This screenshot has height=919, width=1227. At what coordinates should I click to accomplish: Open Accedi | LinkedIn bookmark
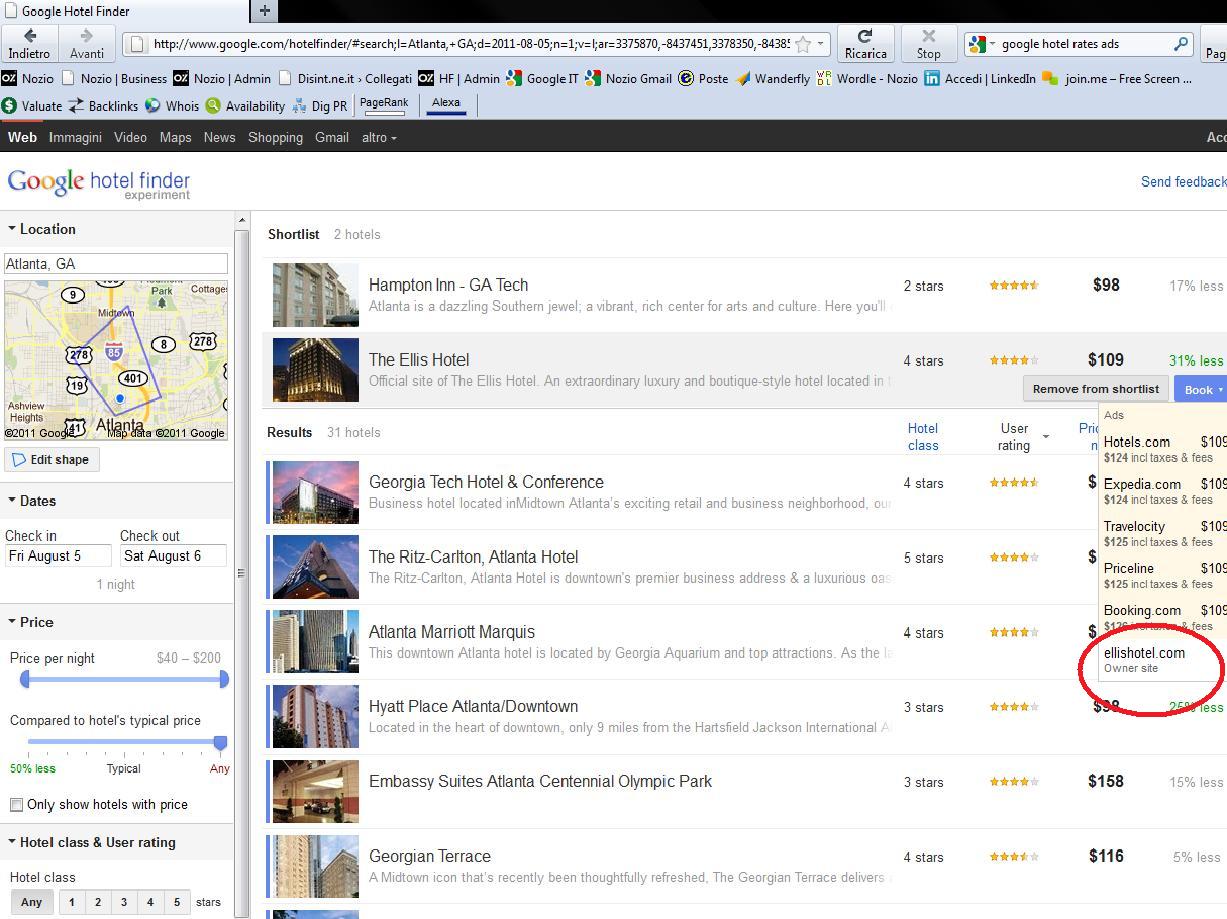pyautogui.click(x=980, y=78)
